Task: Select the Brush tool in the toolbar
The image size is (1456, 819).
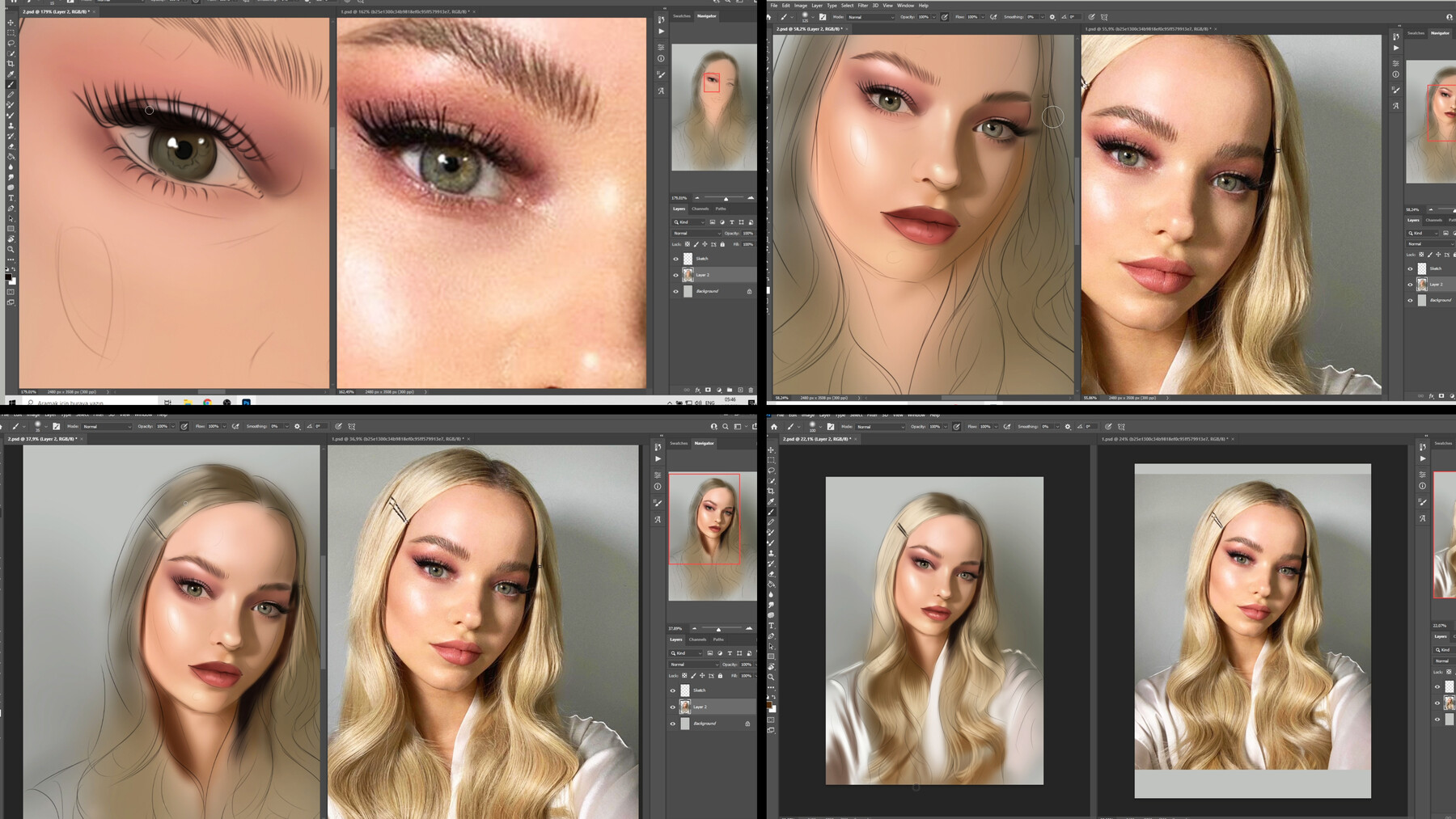Action: click(11, 84)
